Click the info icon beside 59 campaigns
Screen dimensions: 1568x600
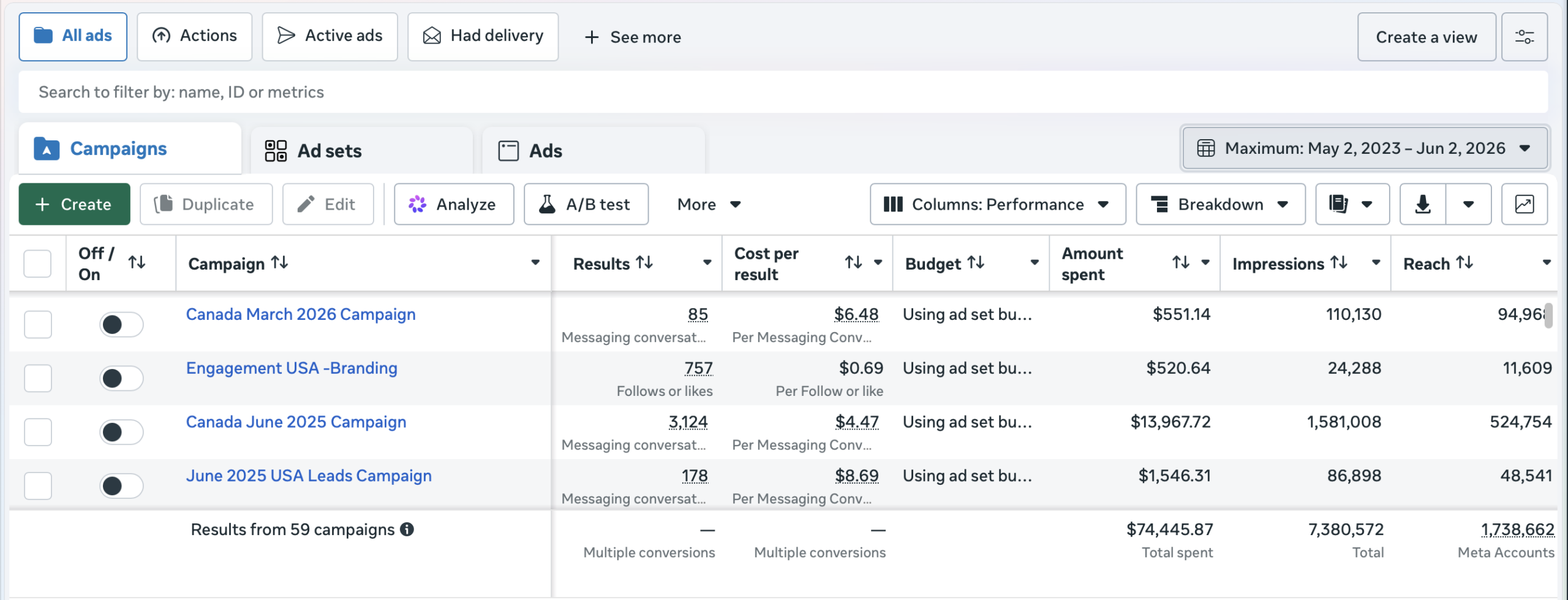coord(407,530)
